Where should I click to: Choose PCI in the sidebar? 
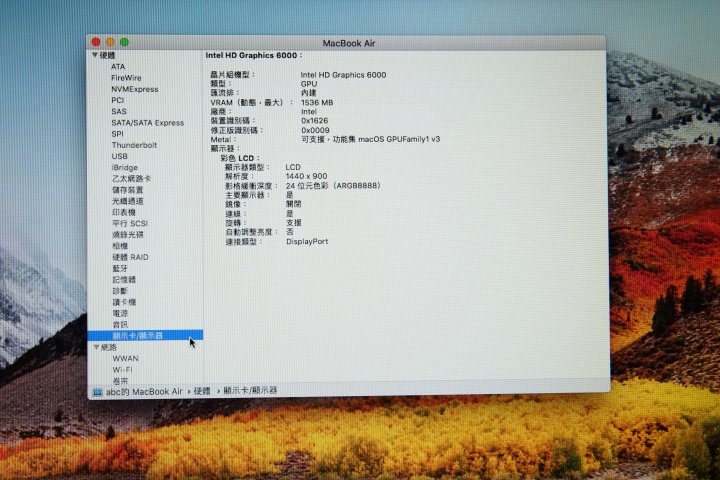118,100
